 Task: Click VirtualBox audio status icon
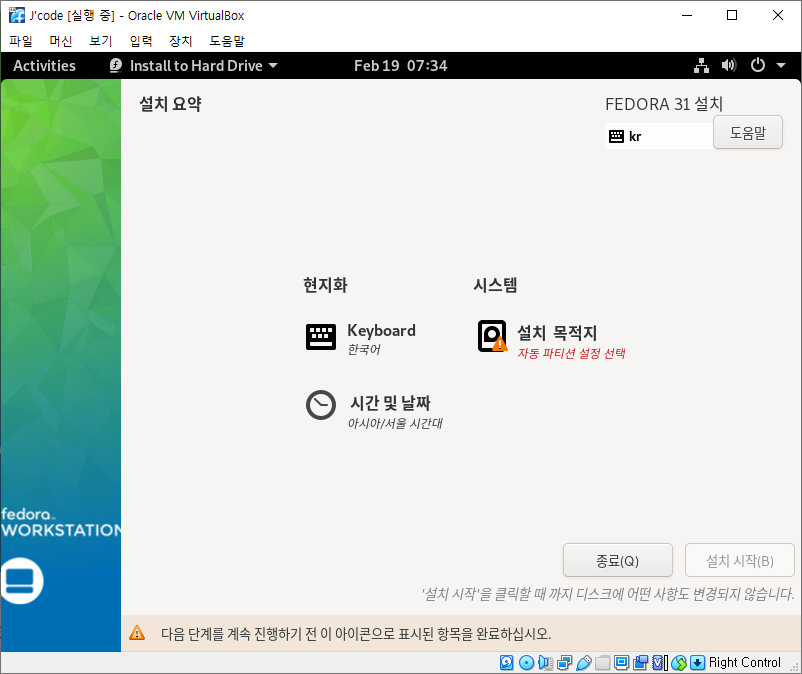coord(545,663)
